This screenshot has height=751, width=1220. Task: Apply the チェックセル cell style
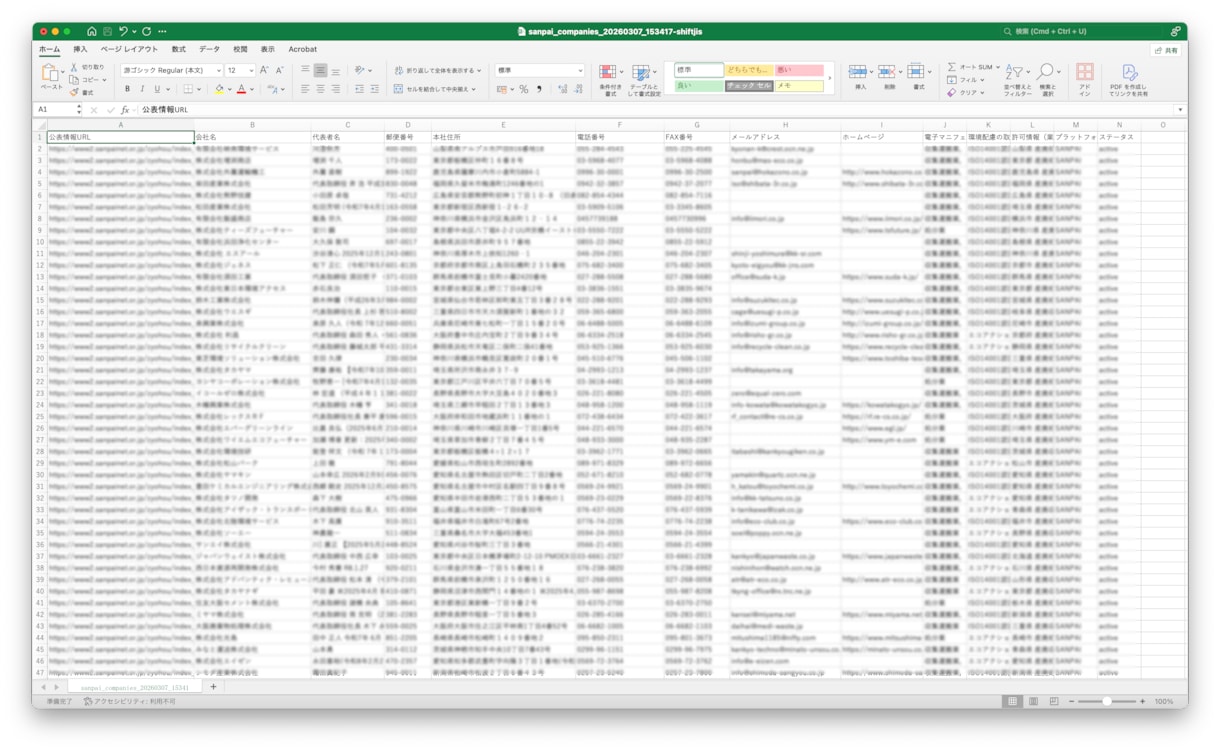pos(749,87)
